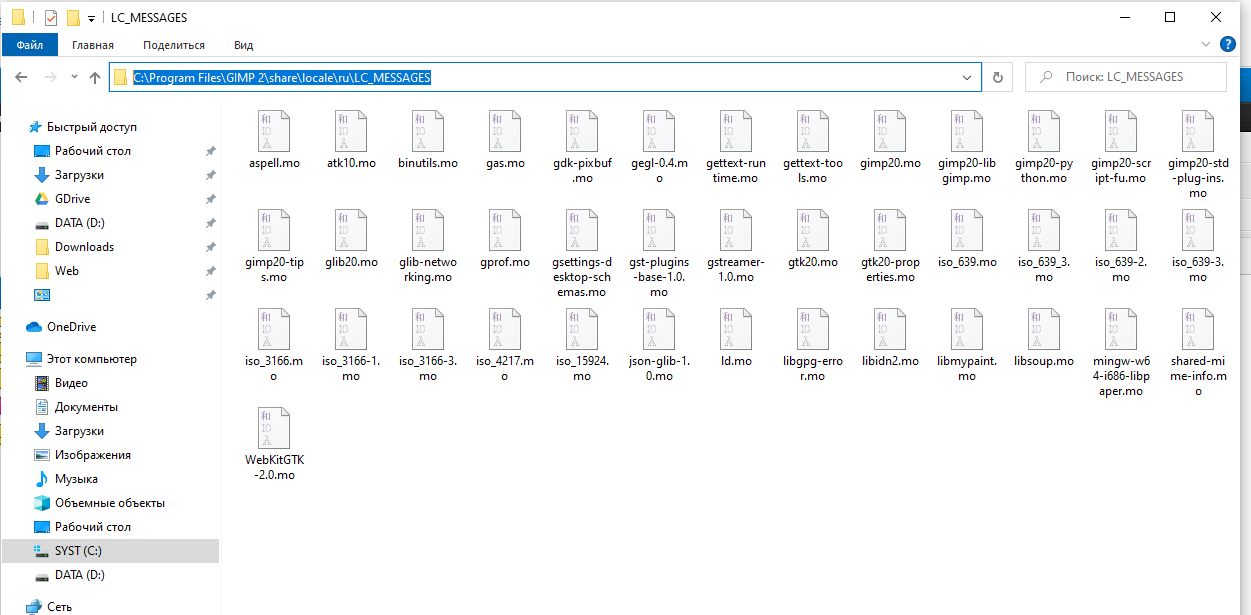Viewport: 1251px width, 615px height.
Task: Select the gettext-runtime.mo file icon
Action: coord(736,130)
